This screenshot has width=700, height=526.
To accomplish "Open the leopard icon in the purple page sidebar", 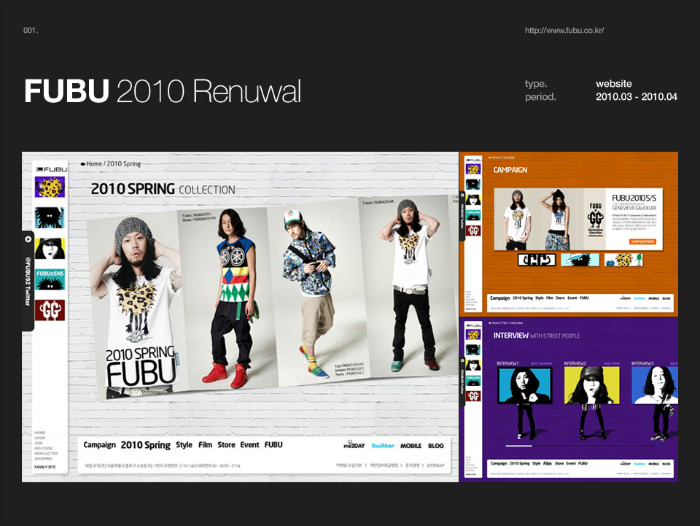I will pyautogui.click(x=473, y=334).
